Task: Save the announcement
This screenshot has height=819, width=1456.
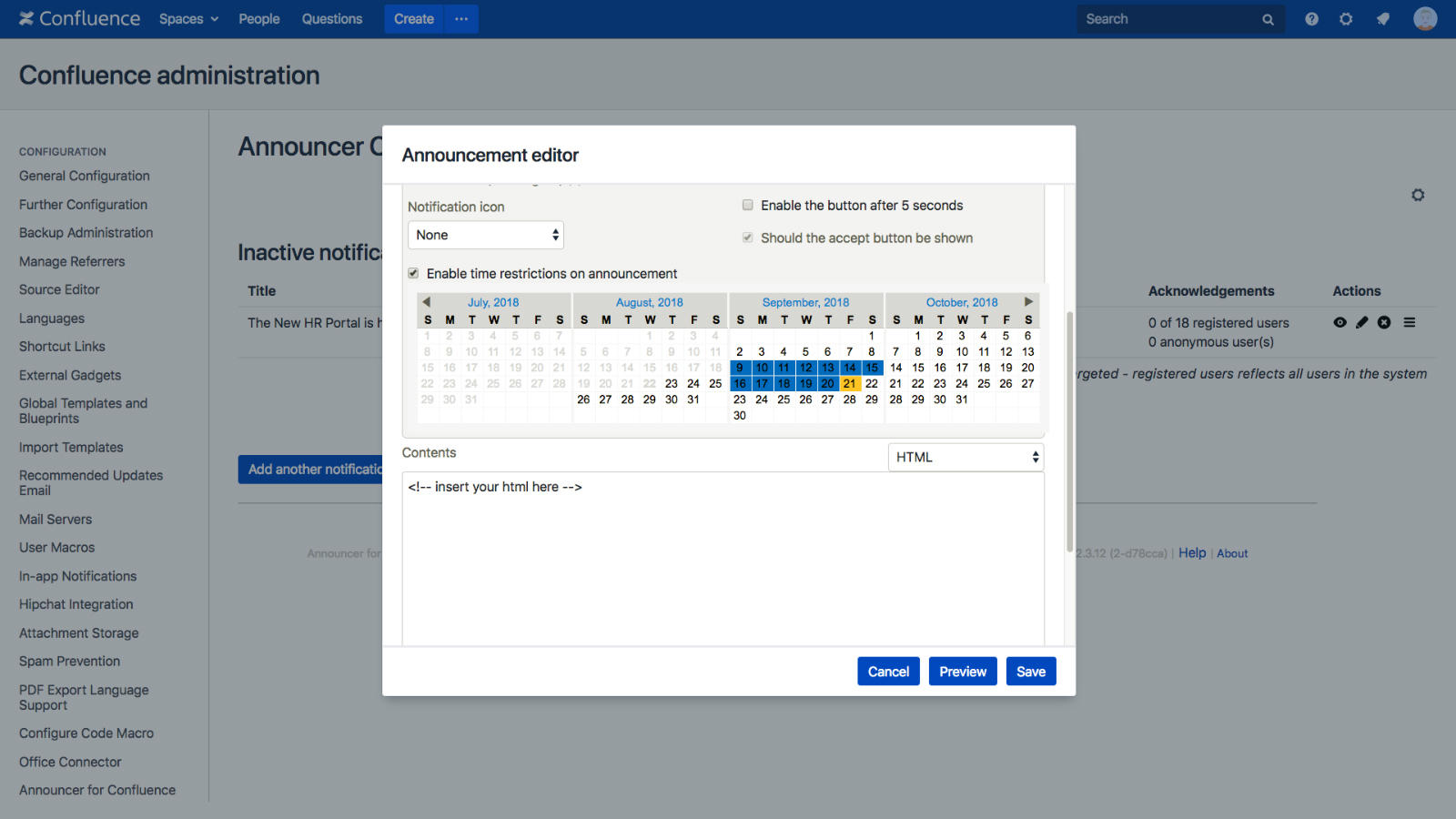Action: 1031,672
